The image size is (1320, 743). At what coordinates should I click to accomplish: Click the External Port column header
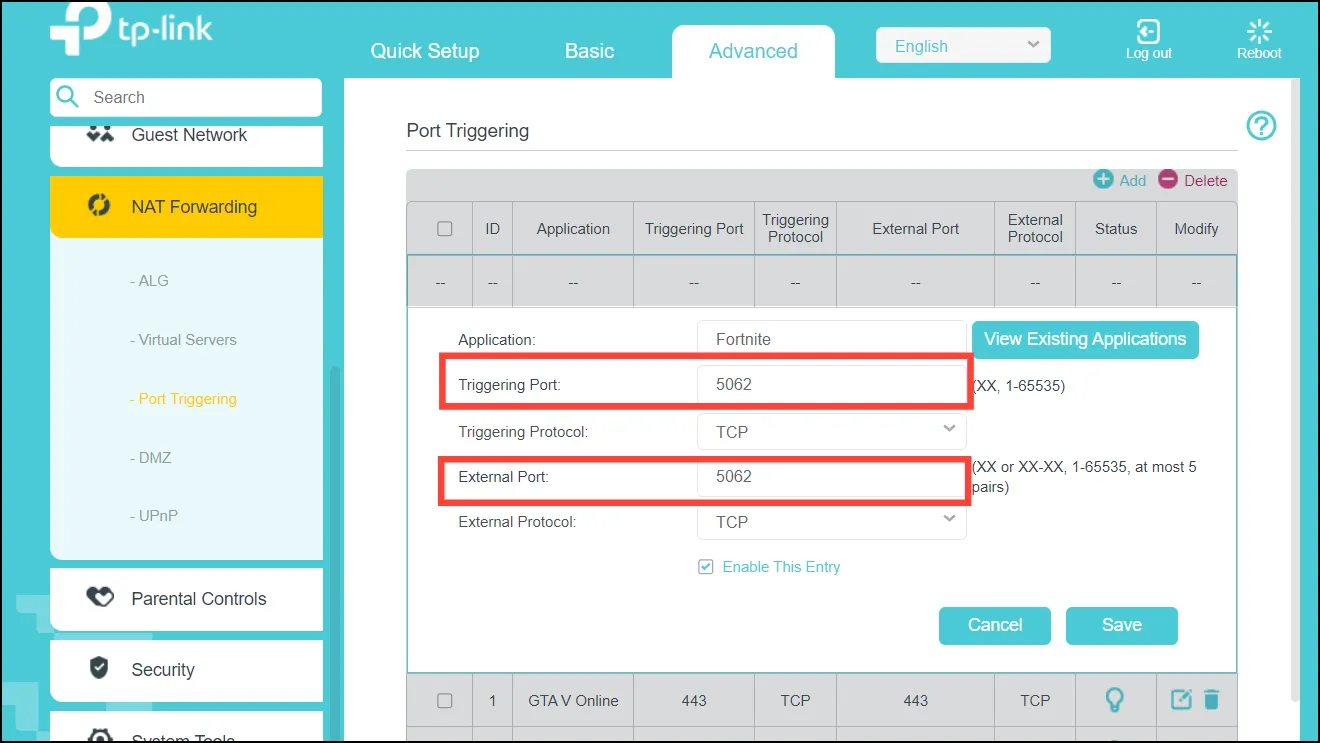pyautogui.click(x=916, y=229)
